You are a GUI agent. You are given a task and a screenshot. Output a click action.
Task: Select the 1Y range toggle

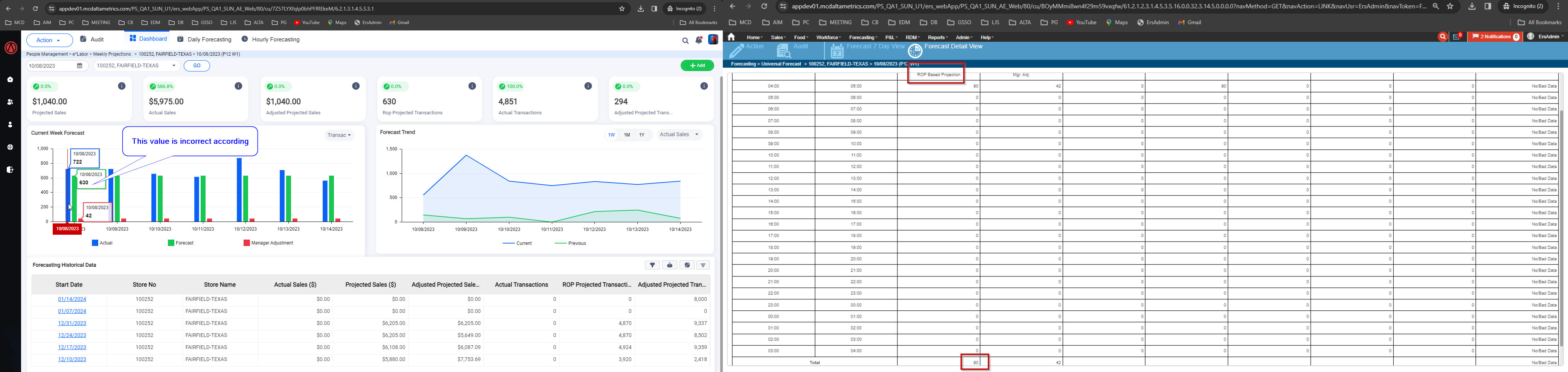642,135
